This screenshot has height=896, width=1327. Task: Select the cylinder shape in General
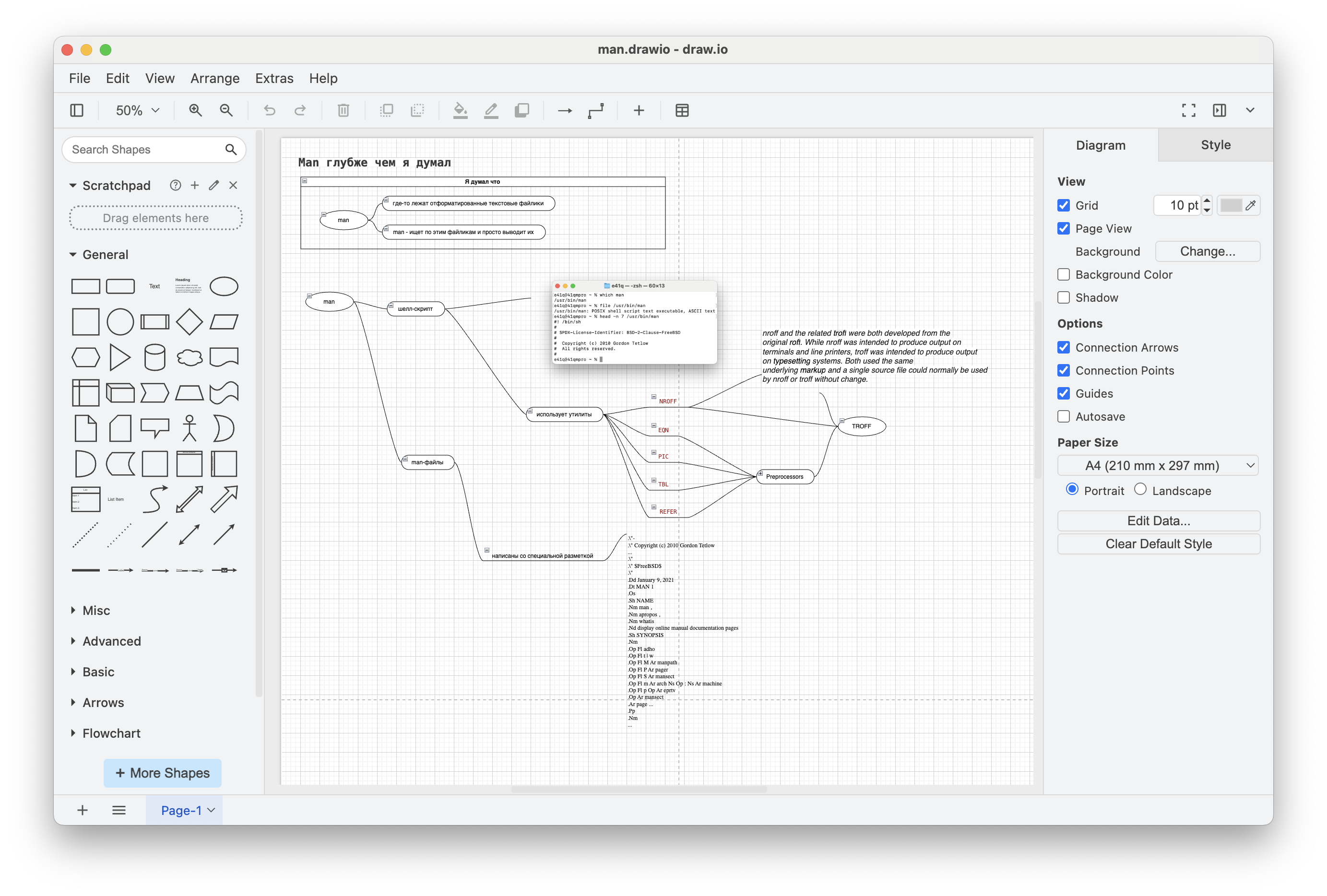click(x=155, y=357)
